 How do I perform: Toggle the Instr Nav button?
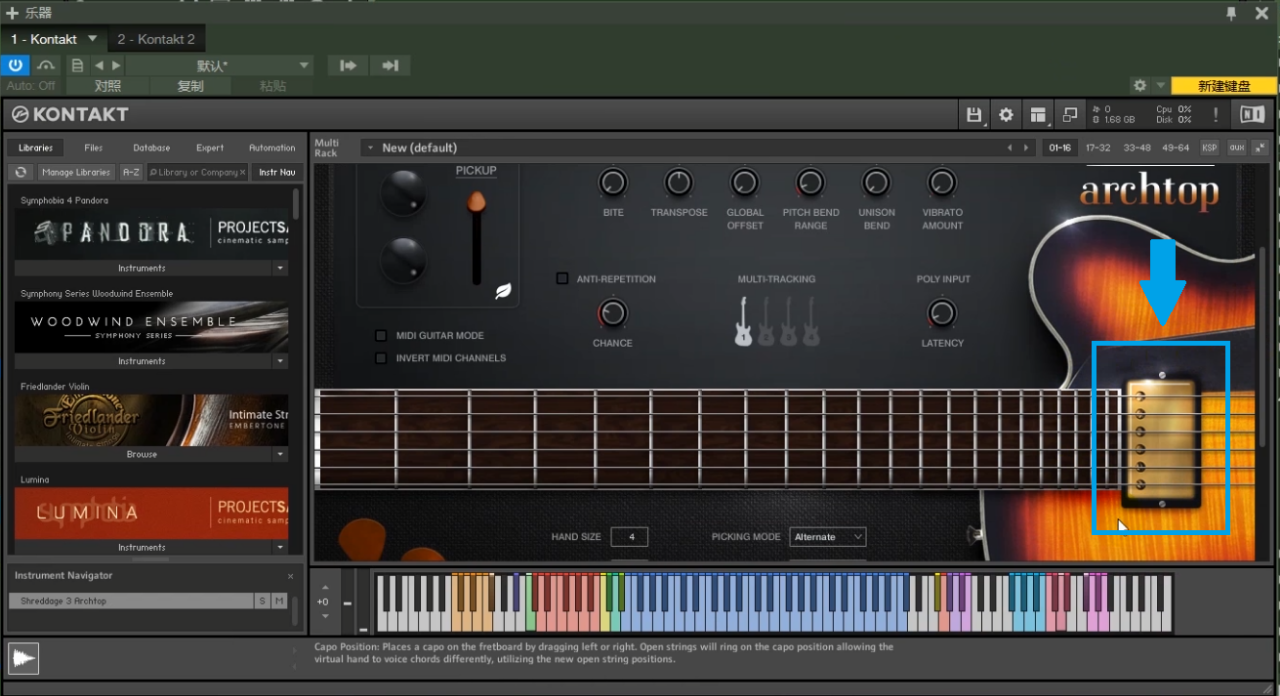tap(277, 172)
